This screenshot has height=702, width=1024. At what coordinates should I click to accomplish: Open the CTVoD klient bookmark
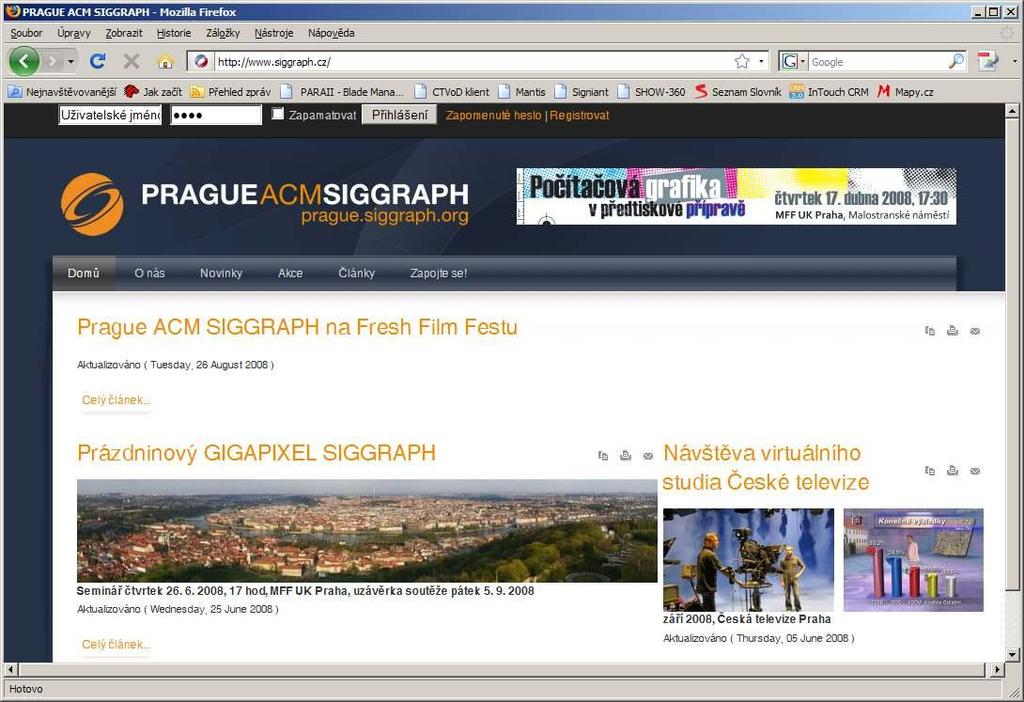coord(452,92)
